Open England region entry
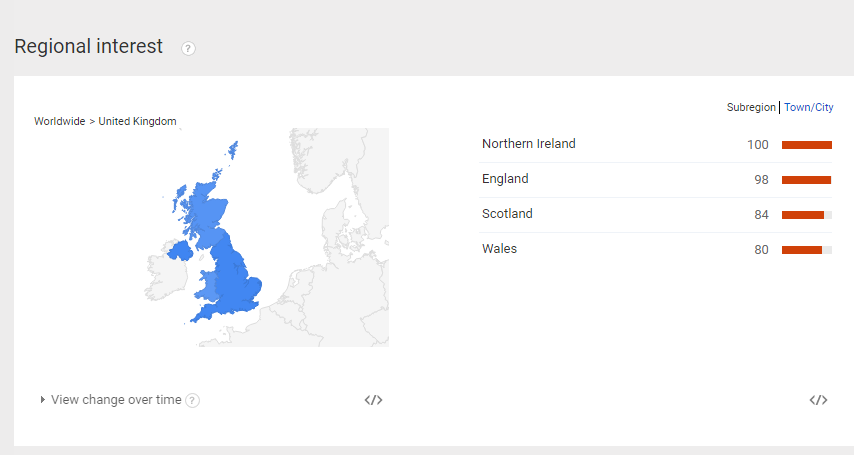Viewport: 854px width, 455px height. click(505, 179)
